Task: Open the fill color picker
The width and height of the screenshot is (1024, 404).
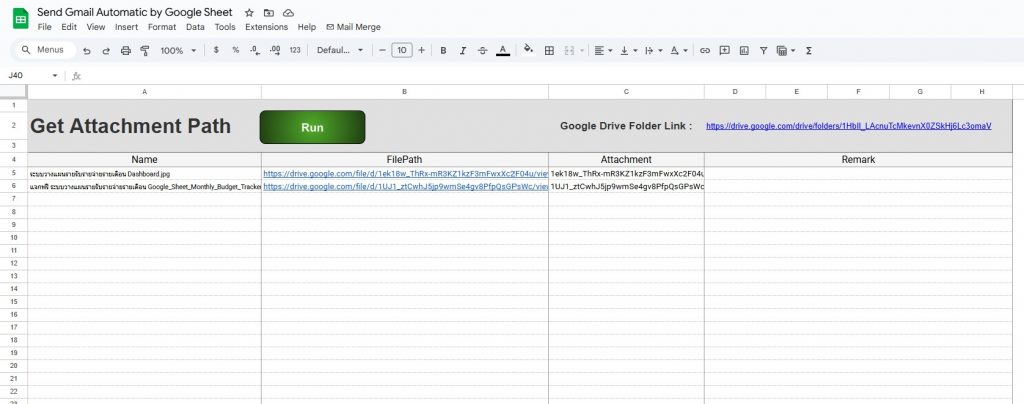Action: (529, 50)
